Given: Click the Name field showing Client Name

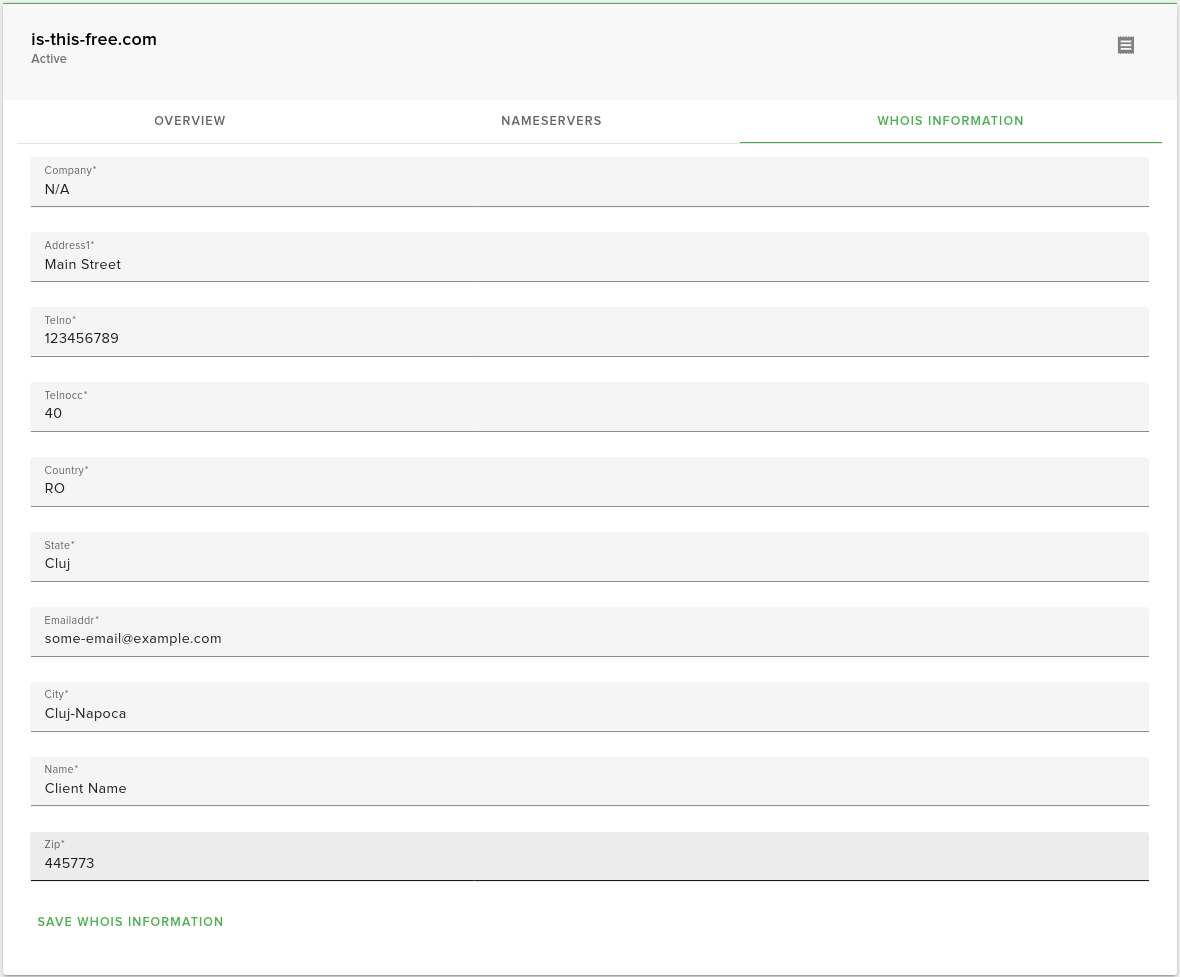Looking at the screenshot, I should (x=590, y=788).
